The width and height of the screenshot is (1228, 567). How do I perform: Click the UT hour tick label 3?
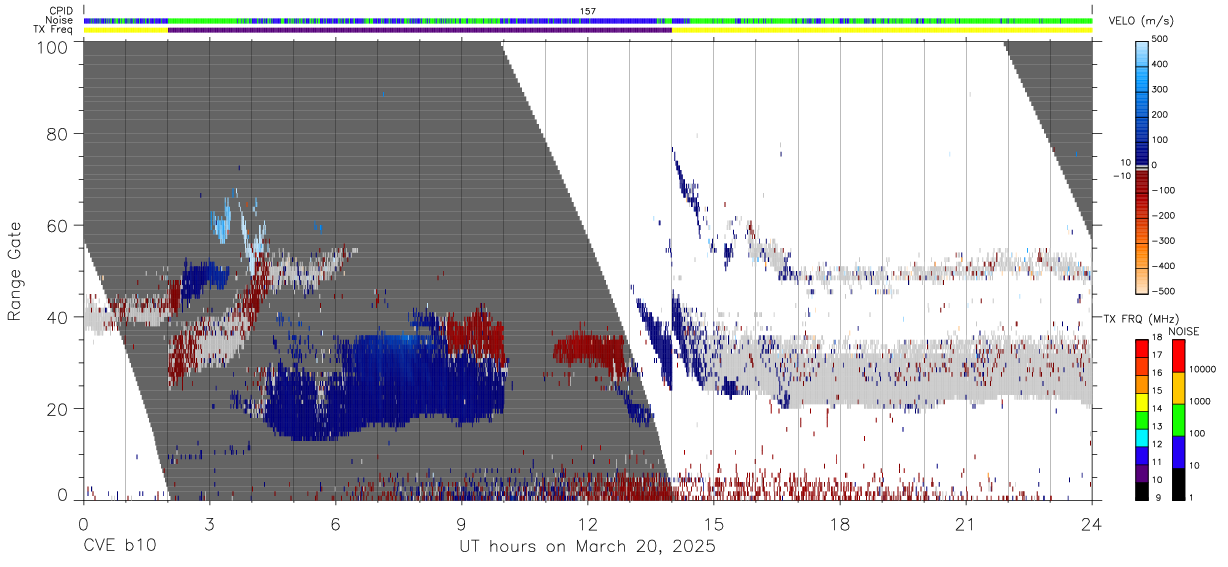click(x=209, y=524)
